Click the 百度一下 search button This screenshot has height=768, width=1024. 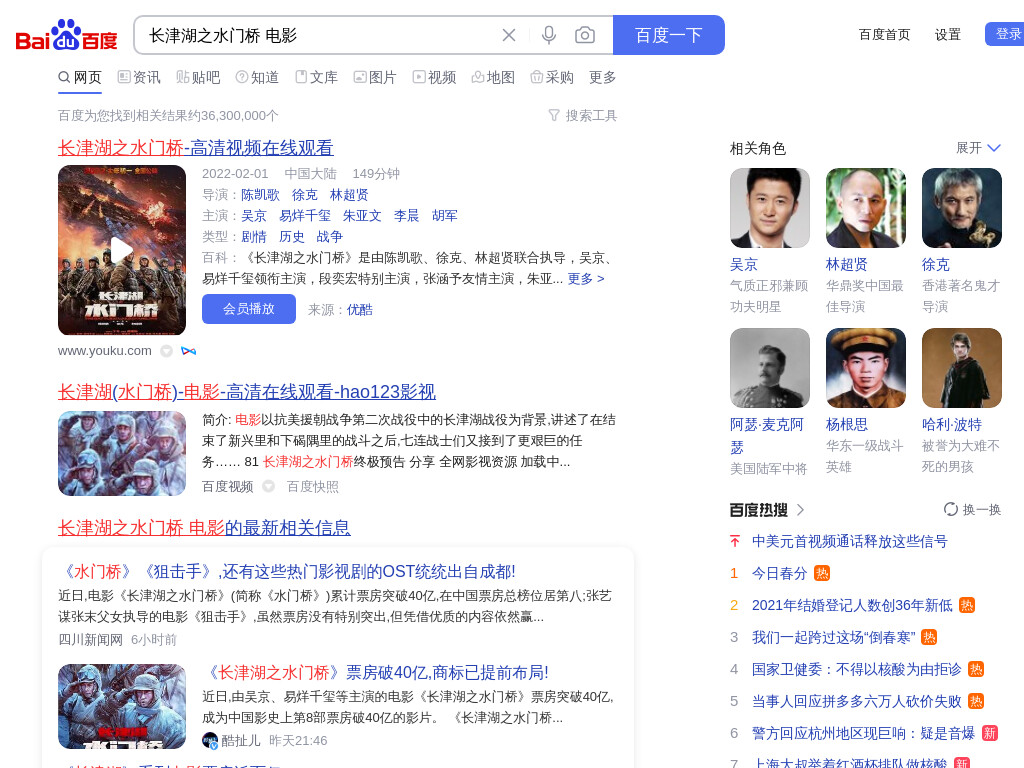(x=669, y=35)
